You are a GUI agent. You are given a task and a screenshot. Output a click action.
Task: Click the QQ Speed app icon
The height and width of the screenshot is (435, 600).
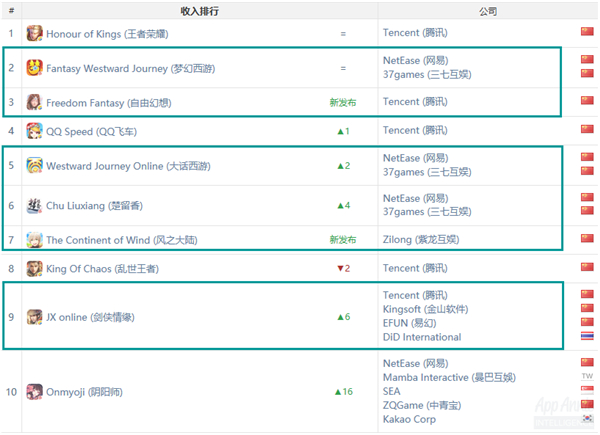[x=34, y=131]
